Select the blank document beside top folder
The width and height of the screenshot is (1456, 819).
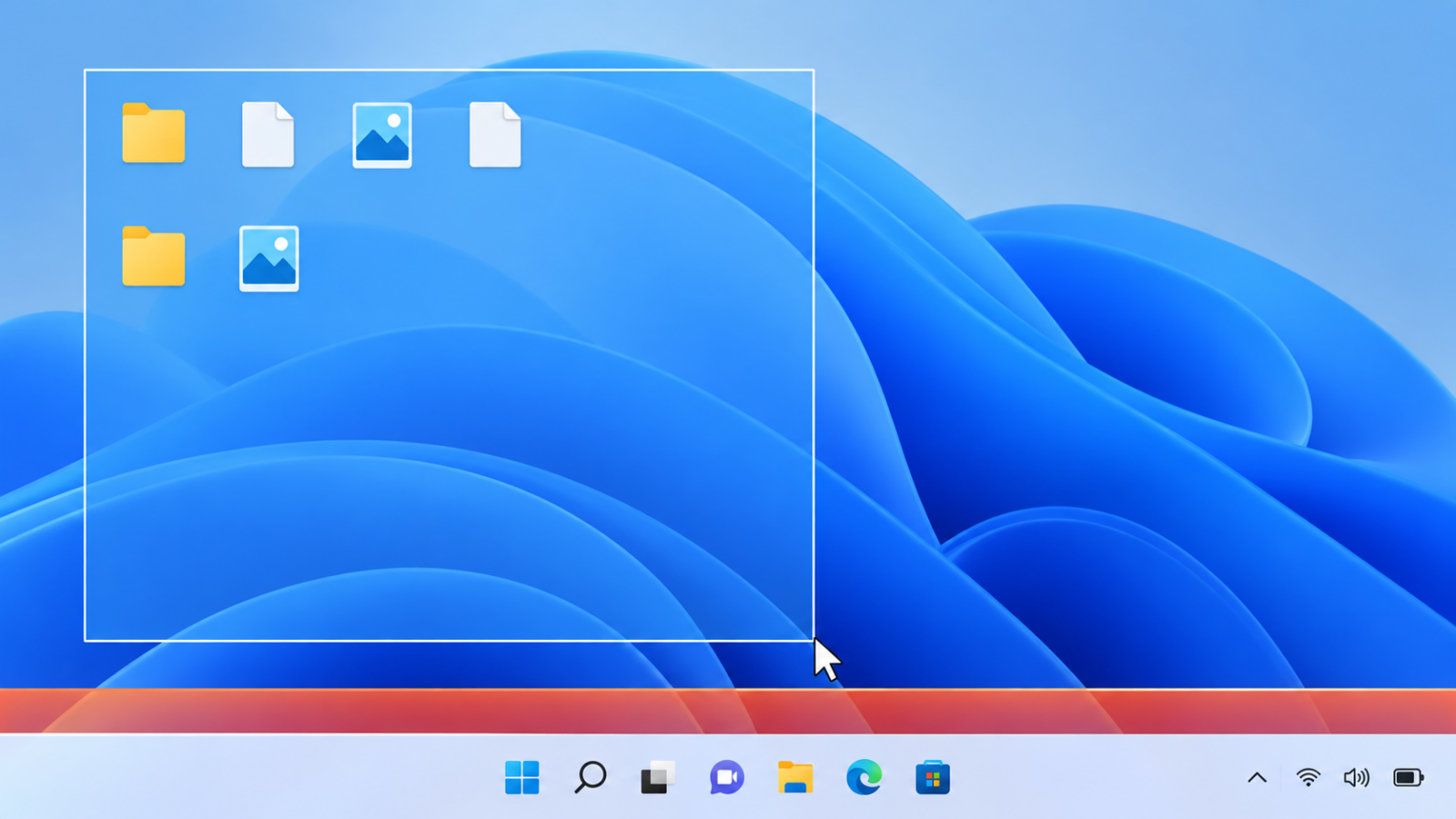pyautogui.click(x=268, y=135)
